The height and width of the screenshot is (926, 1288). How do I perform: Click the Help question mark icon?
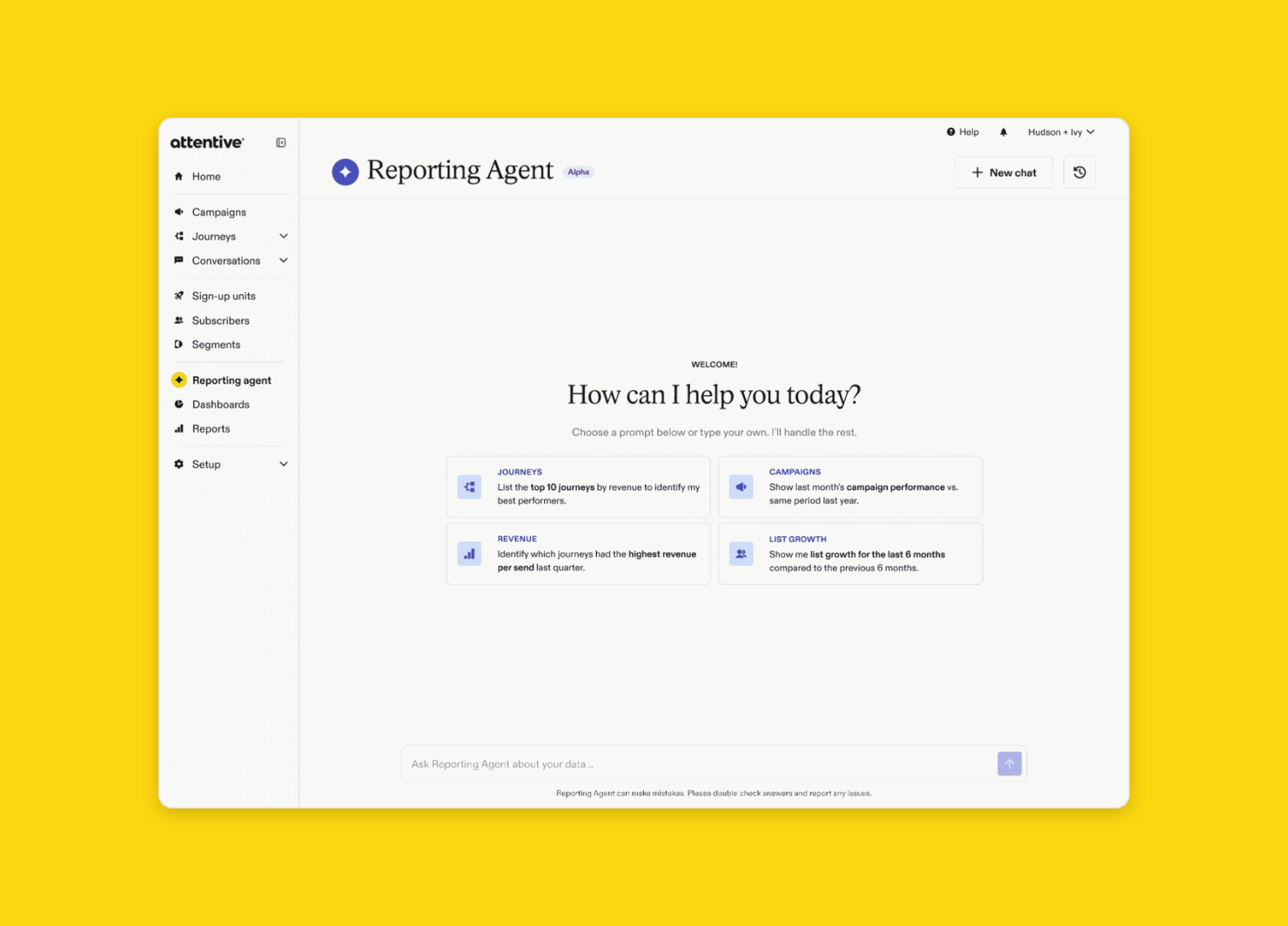click(950, 132)
